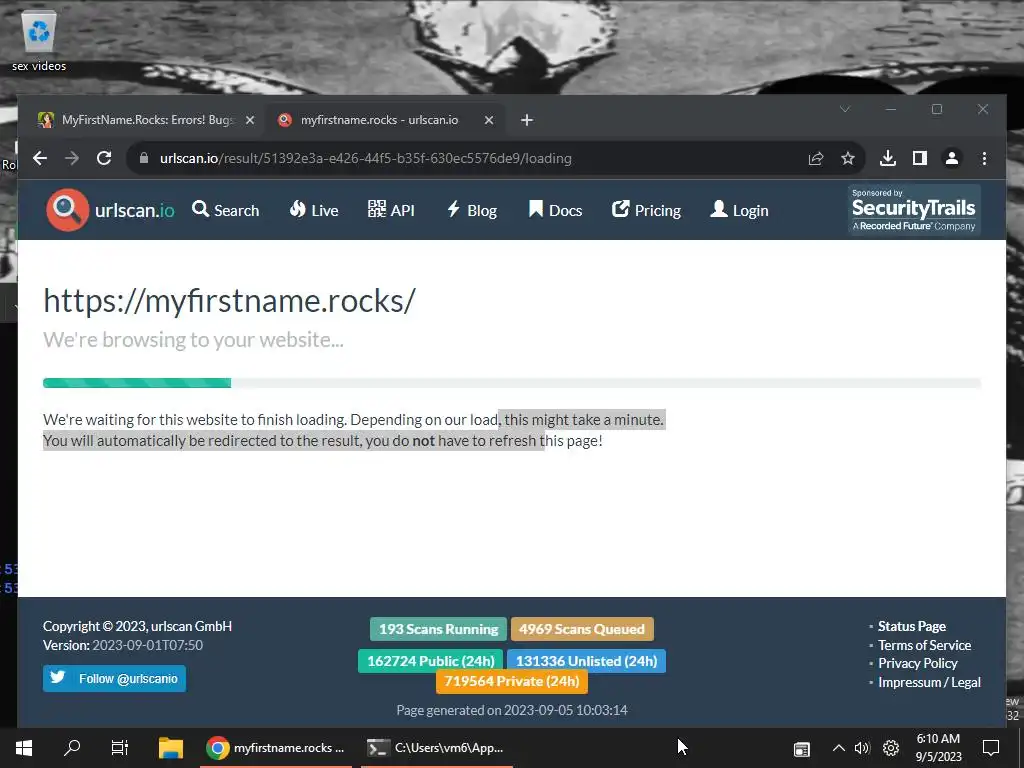Open the Docs page
This screenshot has width=1024, height=768.
coord(555,210)
